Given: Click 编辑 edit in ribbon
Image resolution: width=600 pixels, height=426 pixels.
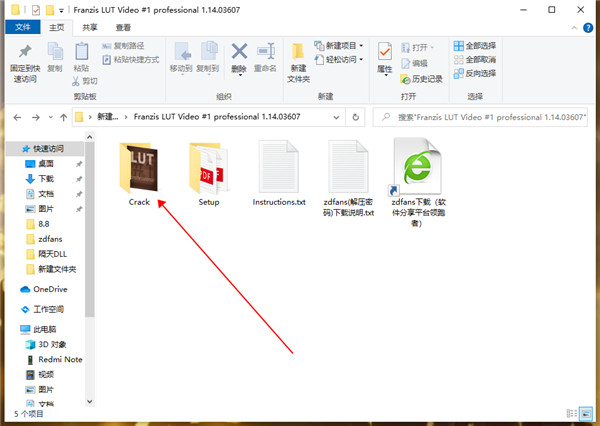Looking at the screenshot, I should pyautogui.click(x=414, y=64).
